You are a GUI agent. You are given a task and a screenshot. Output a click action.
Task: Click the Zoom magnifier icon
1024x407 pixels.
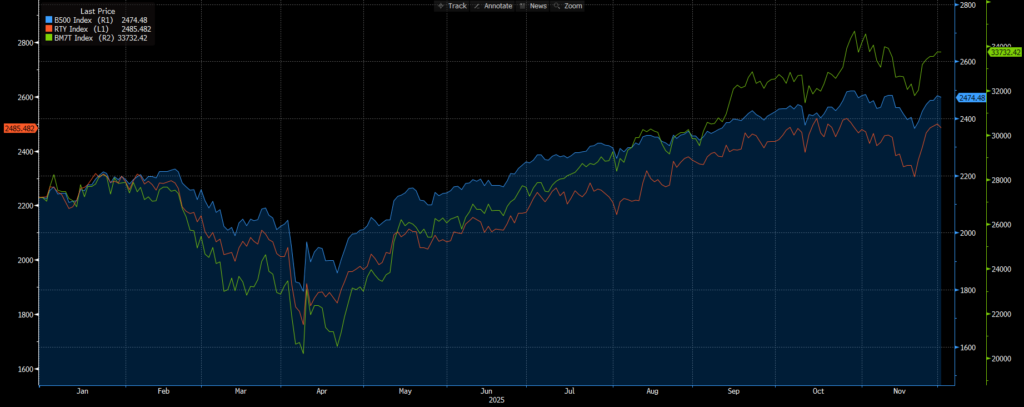tap(558, 6)
